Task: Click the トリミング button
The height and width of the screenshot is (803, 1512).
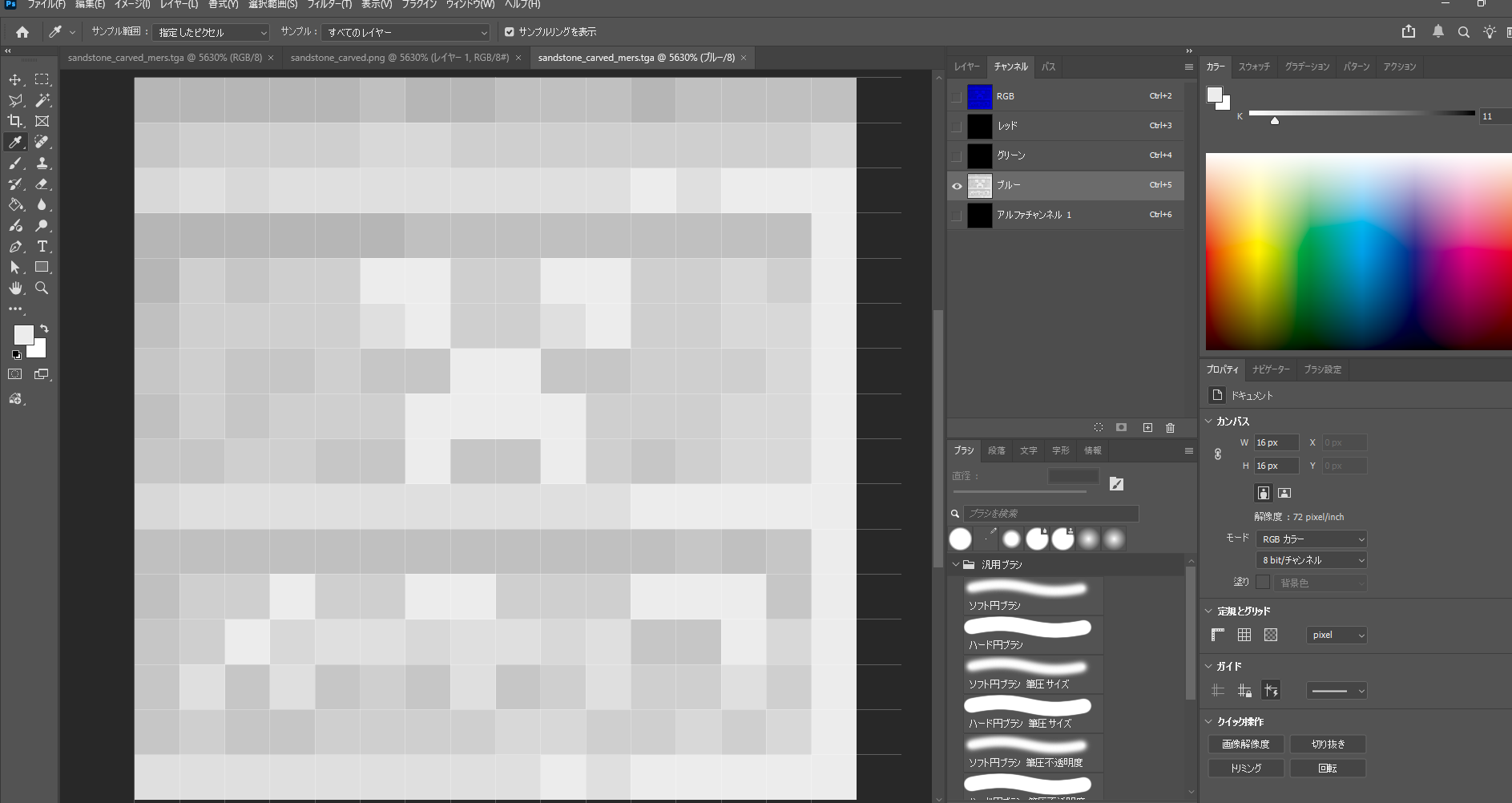Action: pos(1246,769)
